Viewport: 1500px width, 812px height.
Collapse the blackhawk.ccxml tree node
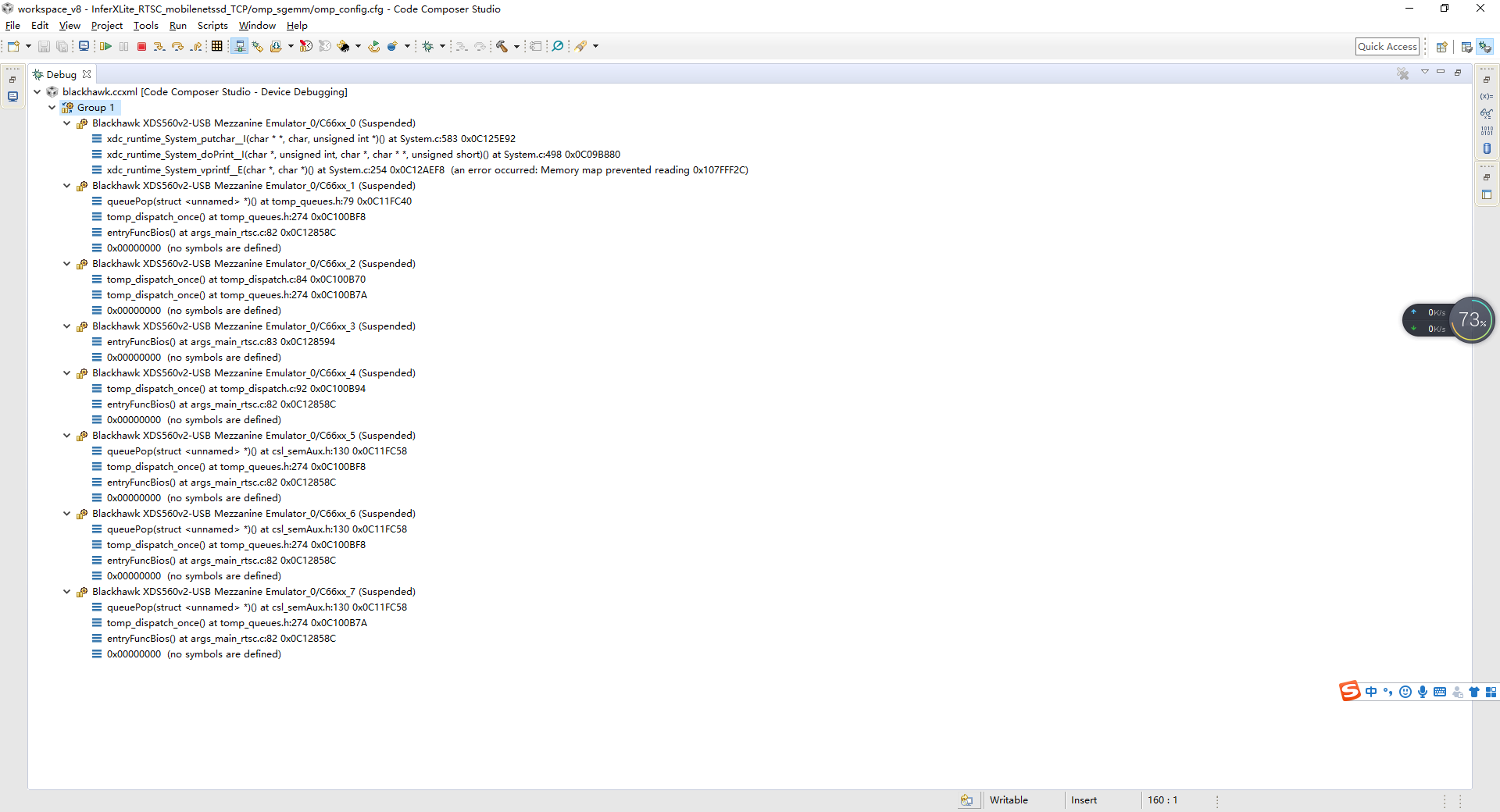tap(37, 92)
